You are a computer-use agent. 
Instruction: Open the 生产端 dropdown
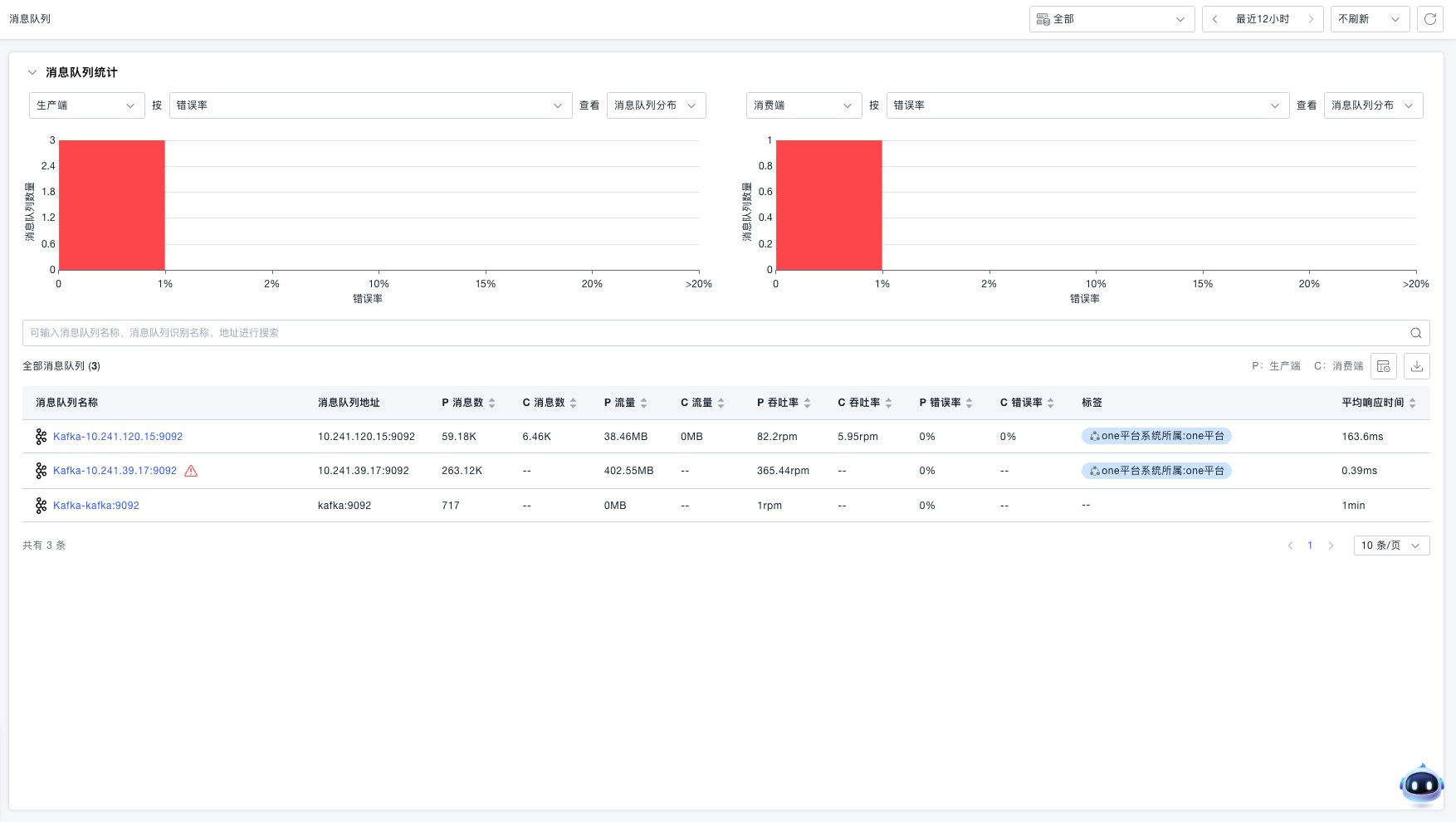pyautogui.click(x=86, y=105)
